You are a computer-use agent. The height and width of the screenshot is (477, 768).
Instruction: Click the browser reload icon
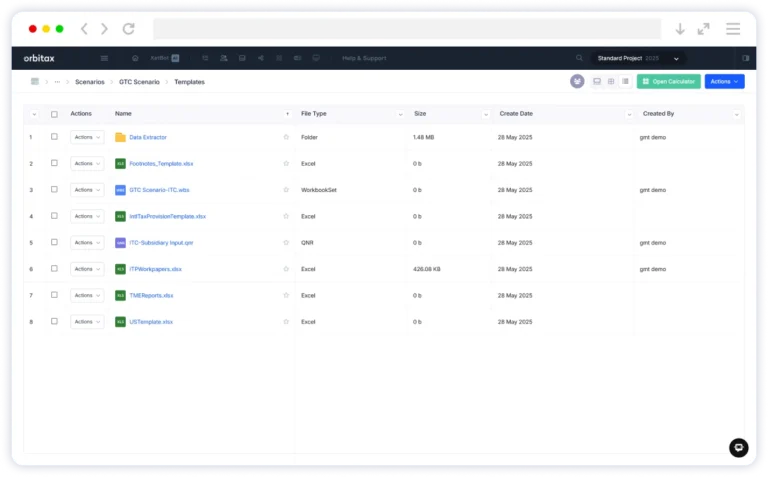pos(128,29)
